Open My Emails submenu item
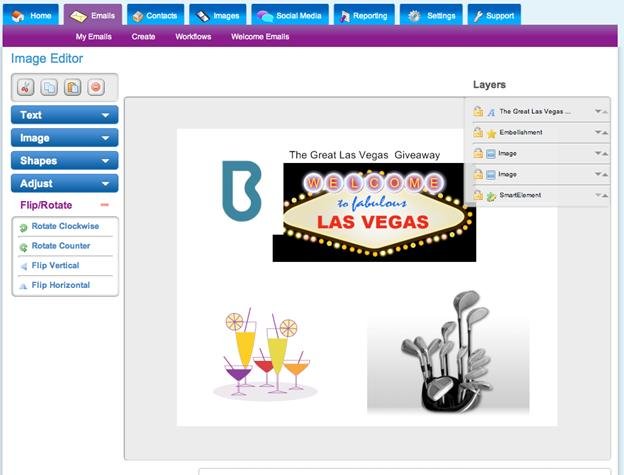The width and height of the screenshot is (624, 475). point(94,37)
